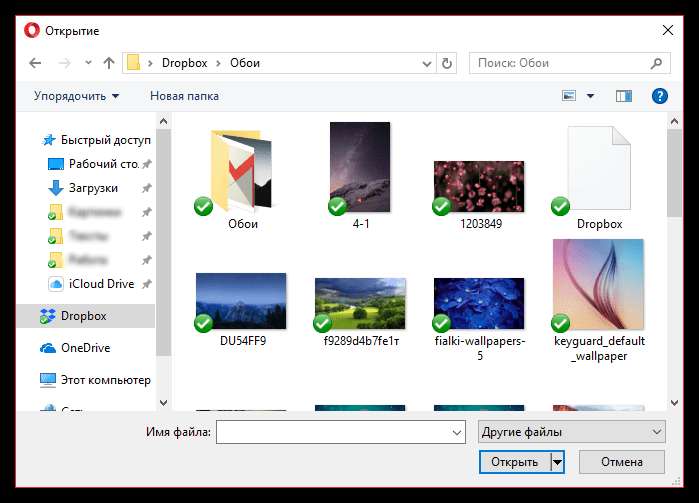Expand the file name dropdown arrow

coord(456,433)
